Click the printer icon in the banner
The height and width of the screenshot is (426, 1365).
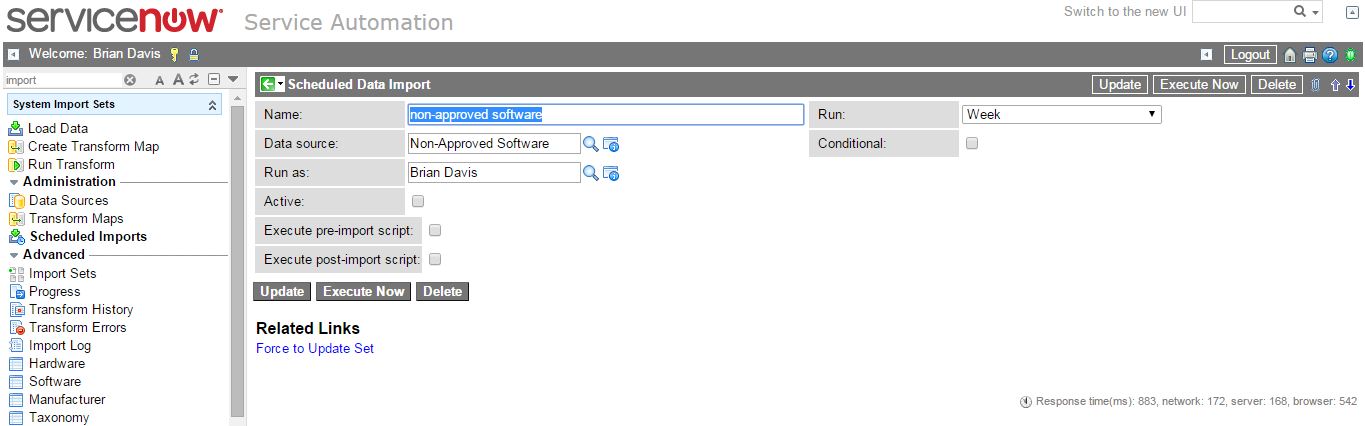click(1310, 55)
